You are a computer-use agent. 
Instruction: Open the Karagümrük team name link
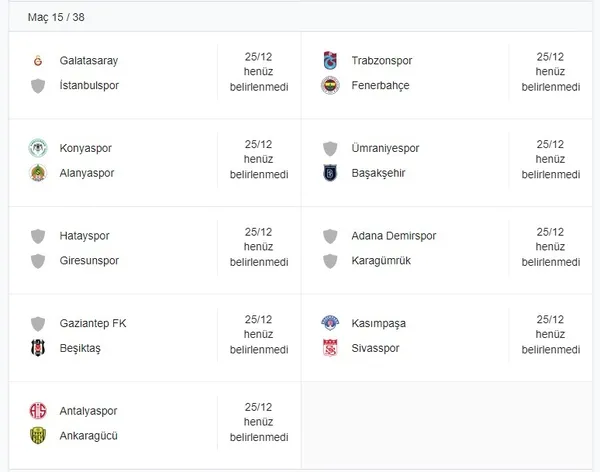coord(381,261)
